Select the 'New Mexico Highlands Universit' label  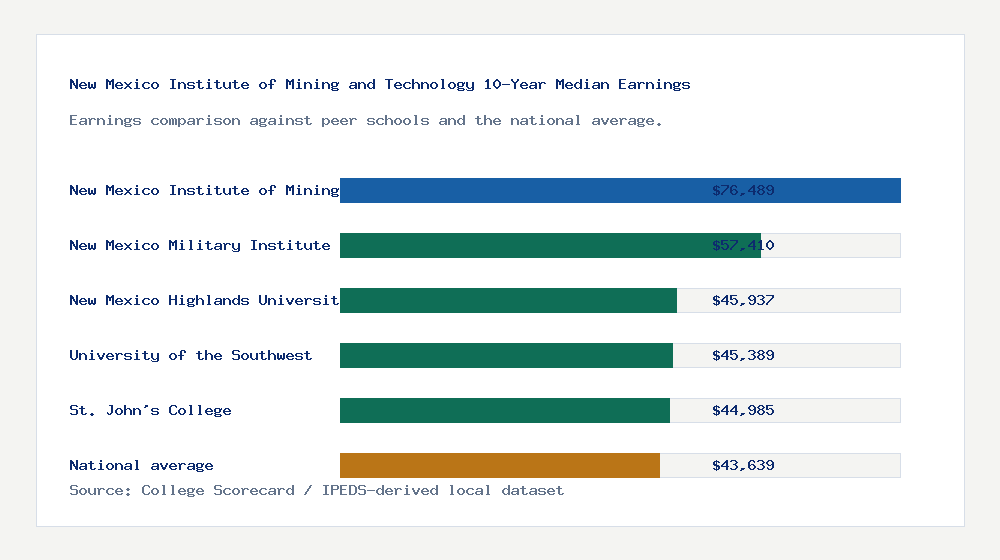click(204, 300)
